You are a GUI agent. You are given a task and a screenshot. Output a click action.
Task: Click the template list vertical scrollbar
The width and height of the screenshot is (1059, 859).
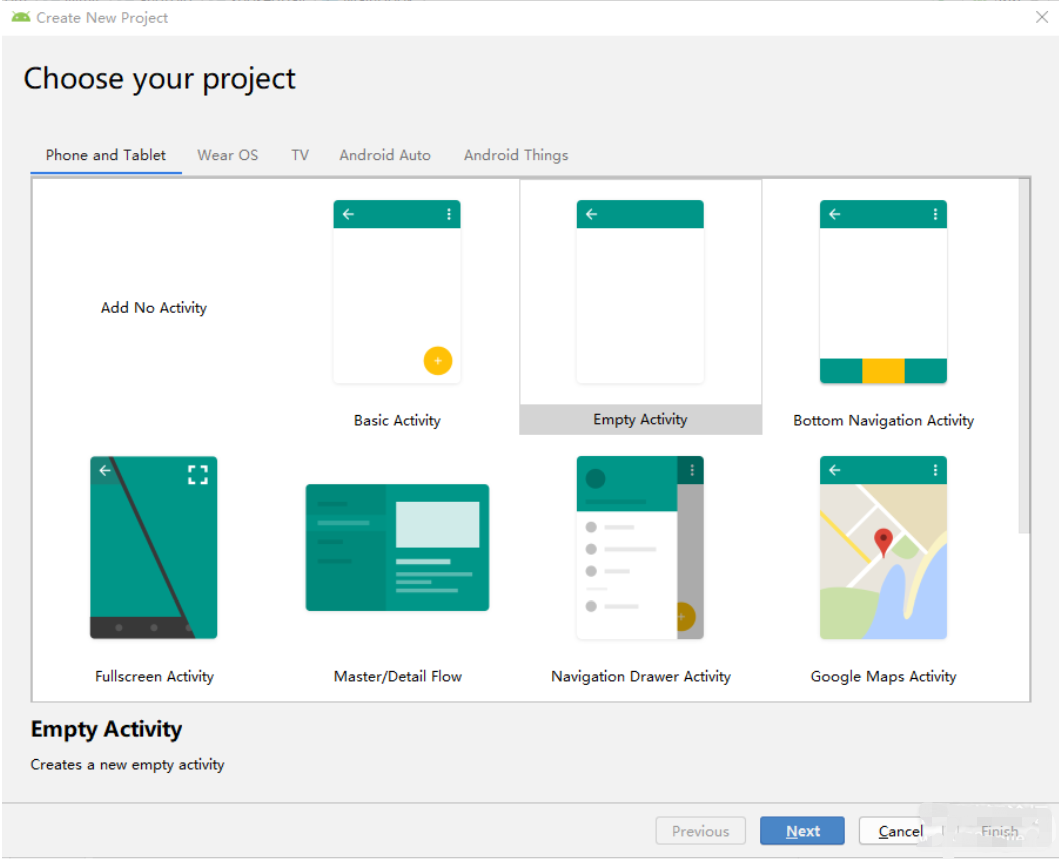pos(1025,357)
